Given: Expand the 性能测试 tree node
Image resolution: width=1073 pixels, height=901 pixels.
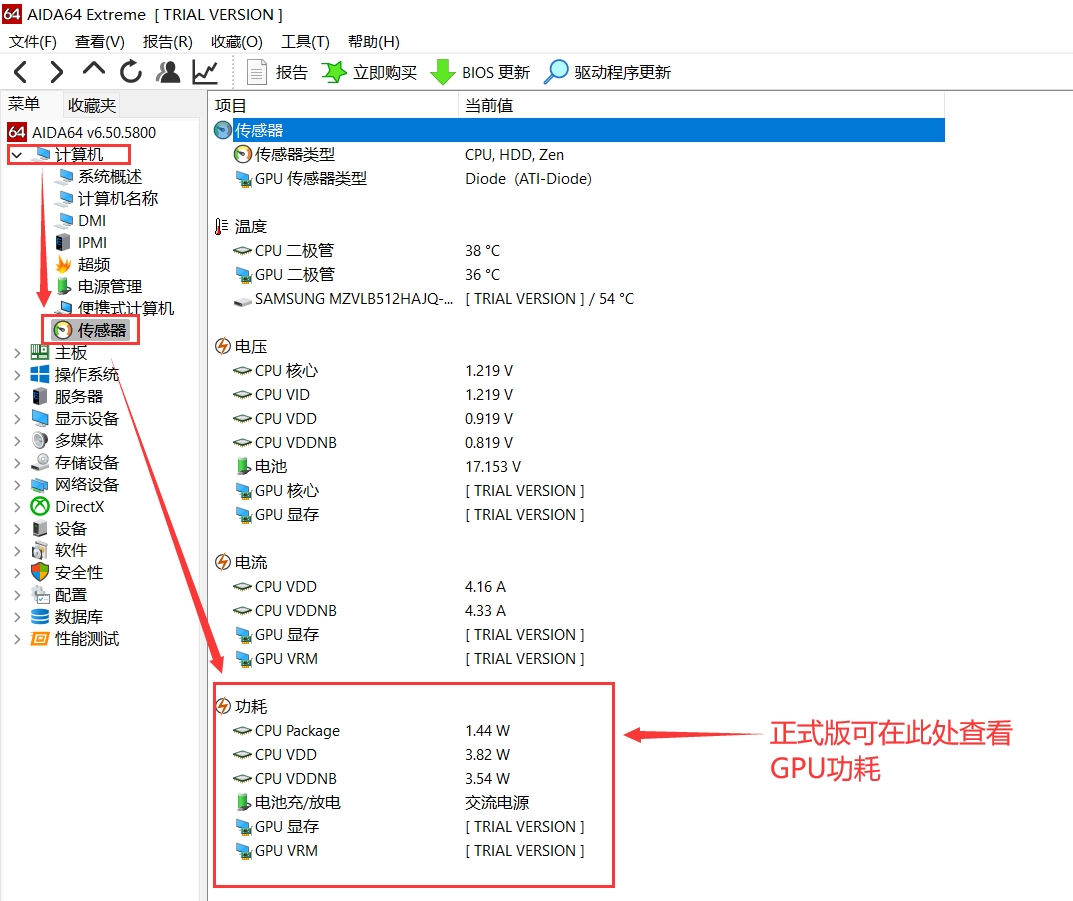Looking at the screenshot, I should click(16, 638).
